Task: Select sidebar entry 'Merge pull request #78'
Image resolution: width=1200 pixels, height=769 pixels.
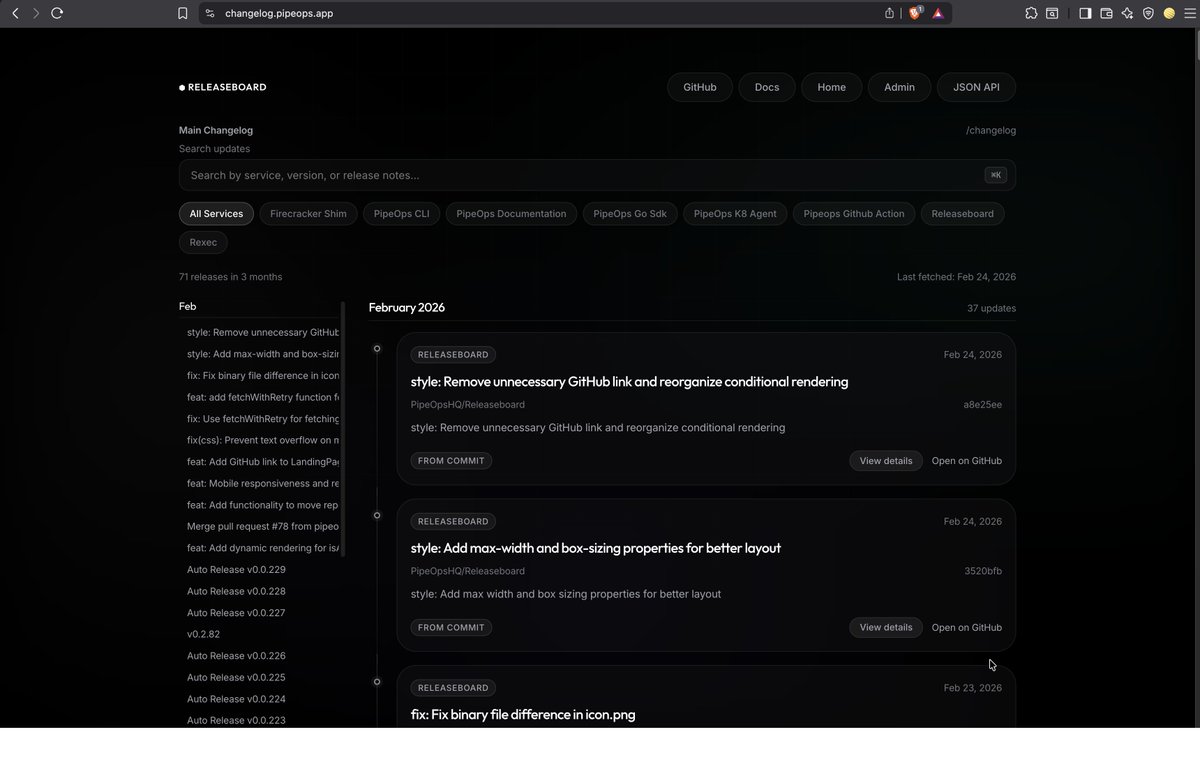Action: coord(263,526)
